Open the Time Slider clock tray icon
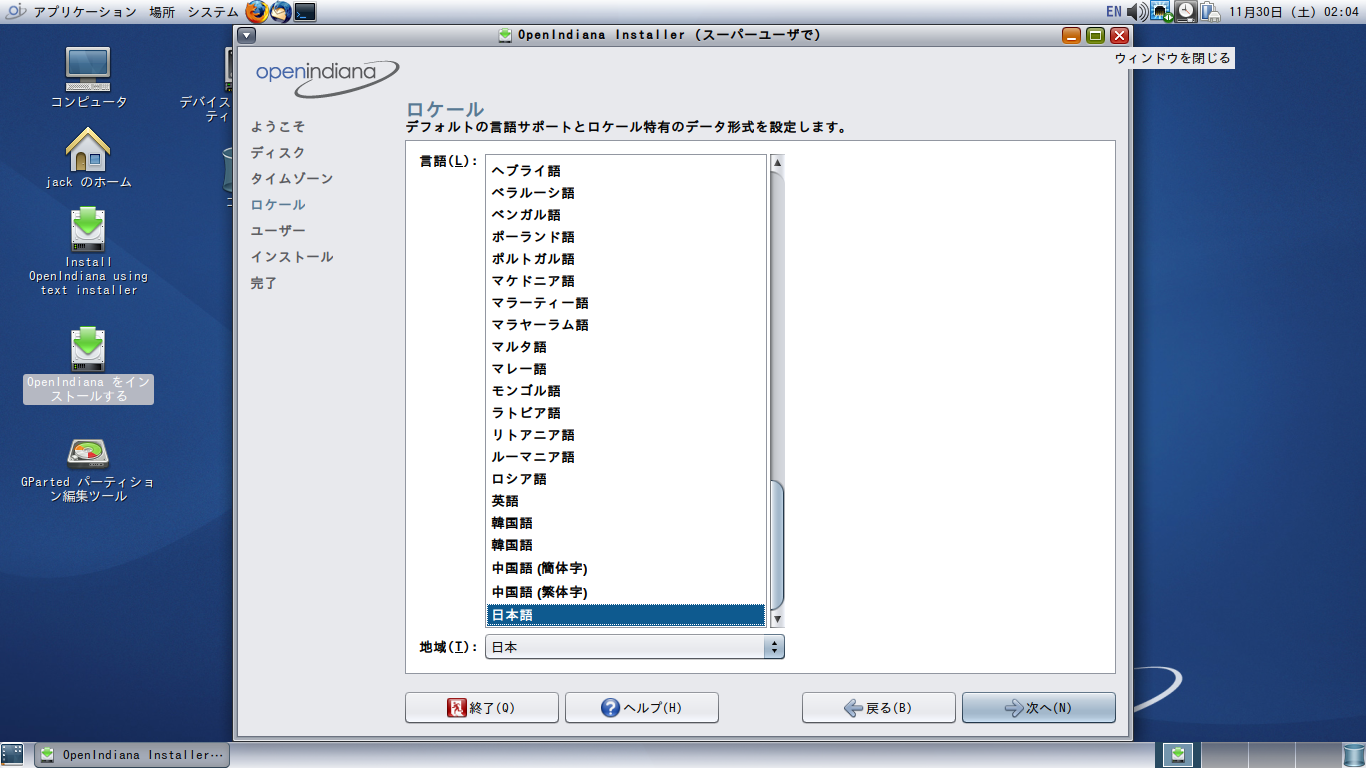1366x768 pixels. point(1185,12)
